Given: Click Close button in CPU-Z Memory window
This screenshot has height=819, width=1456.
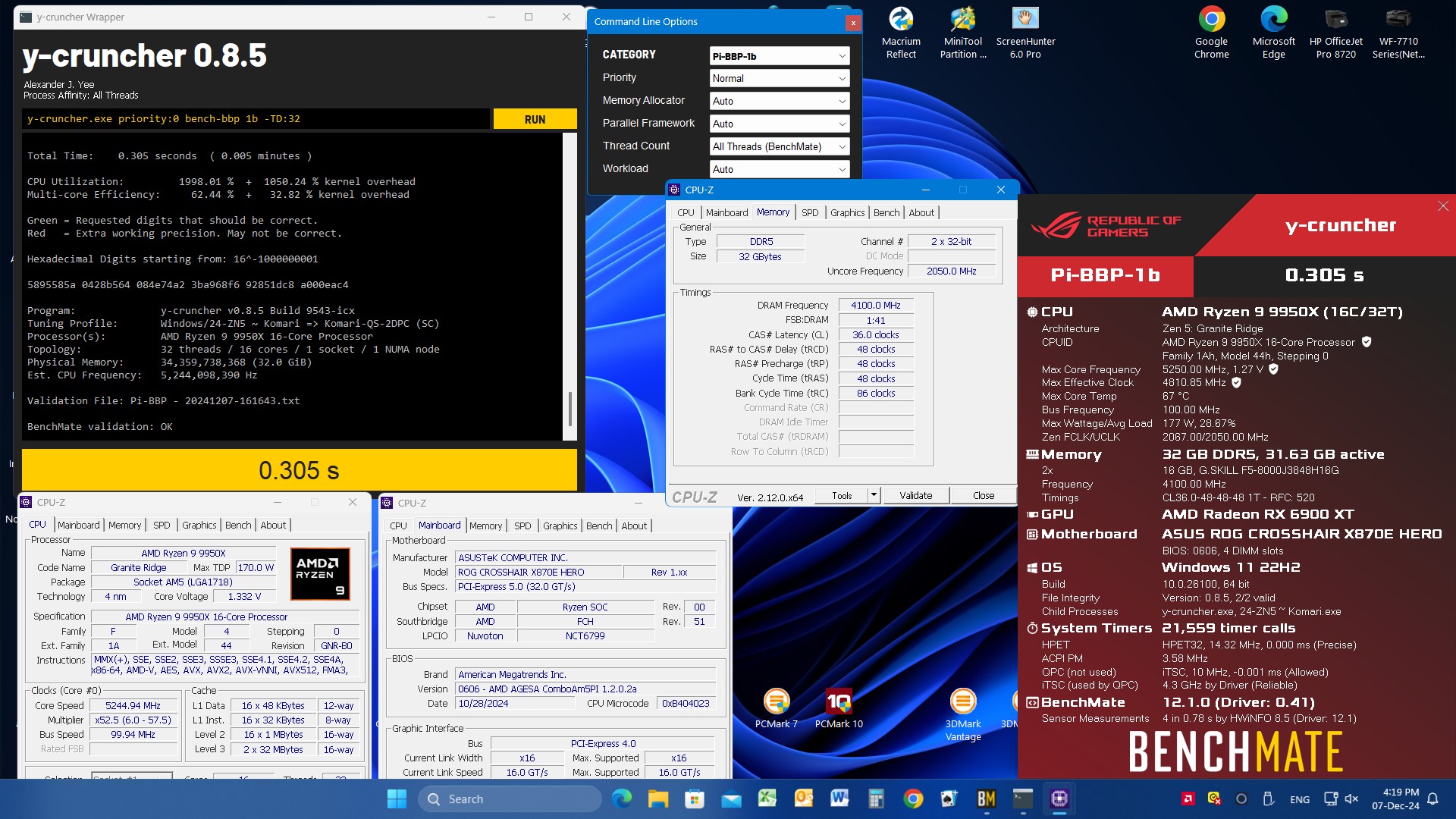Looking at the screenshot, I should click(x=983, y=495).
